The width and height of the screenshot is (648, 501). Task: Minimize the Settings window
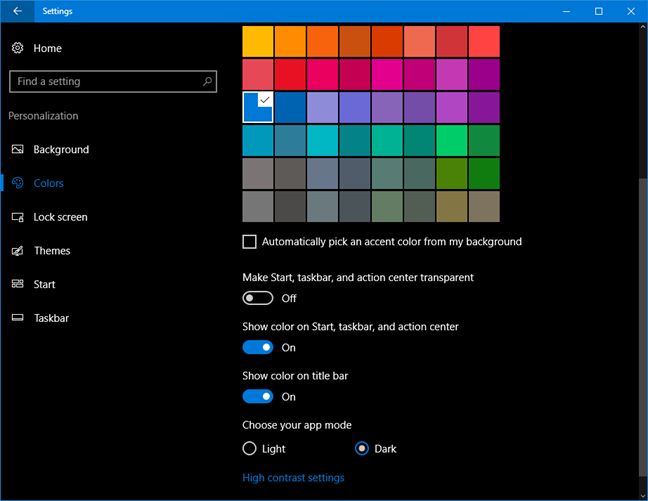pos(567,11)
